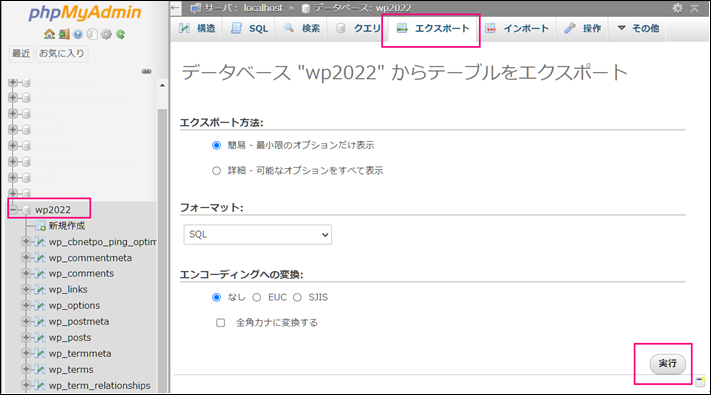The width and height of the screenshot is (711, 395).
Task: Open the MySQL documentation page icon
Action: coord(92,34)
